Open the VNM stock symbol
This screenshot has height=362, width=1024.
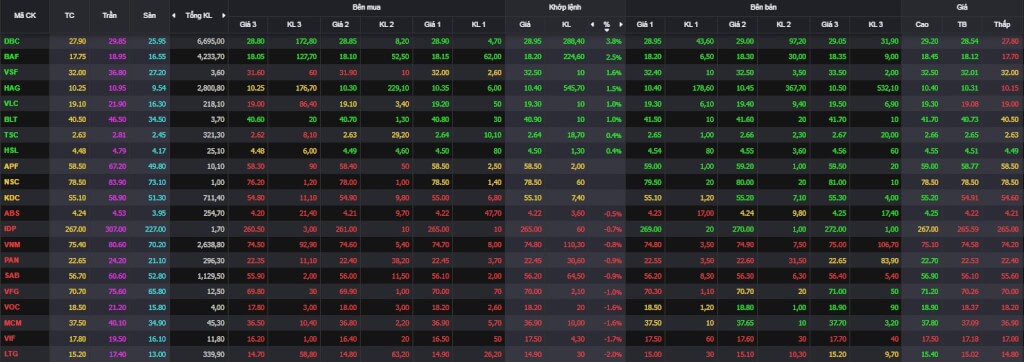tap(12, 244)
